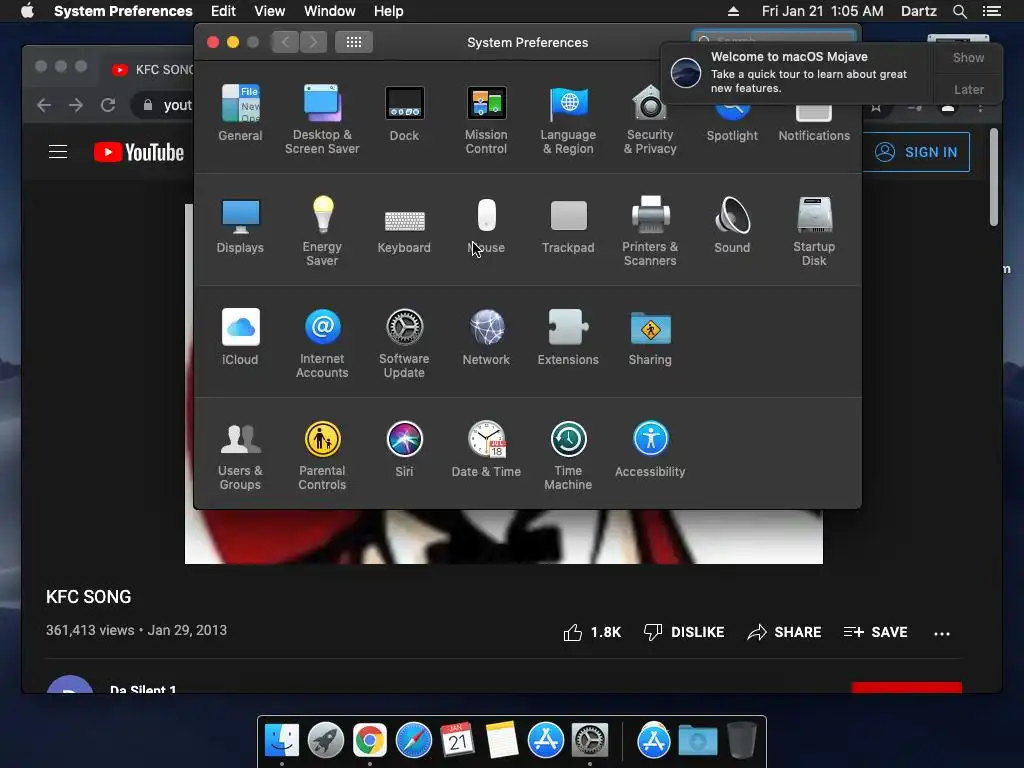Image resolution: width=1024 pixels, height=768 pixels.
Task: Open the more options ellipsis under video
Action: 942,633
